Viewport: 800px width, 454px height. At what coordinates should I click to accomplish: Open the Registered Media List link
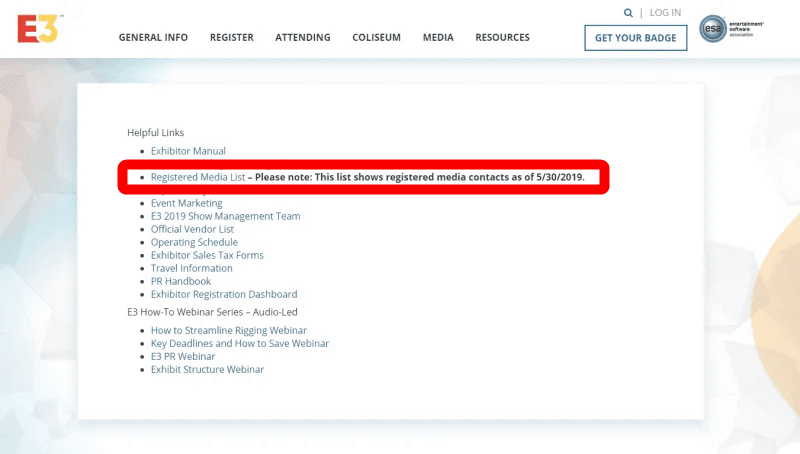click(198, 177)
